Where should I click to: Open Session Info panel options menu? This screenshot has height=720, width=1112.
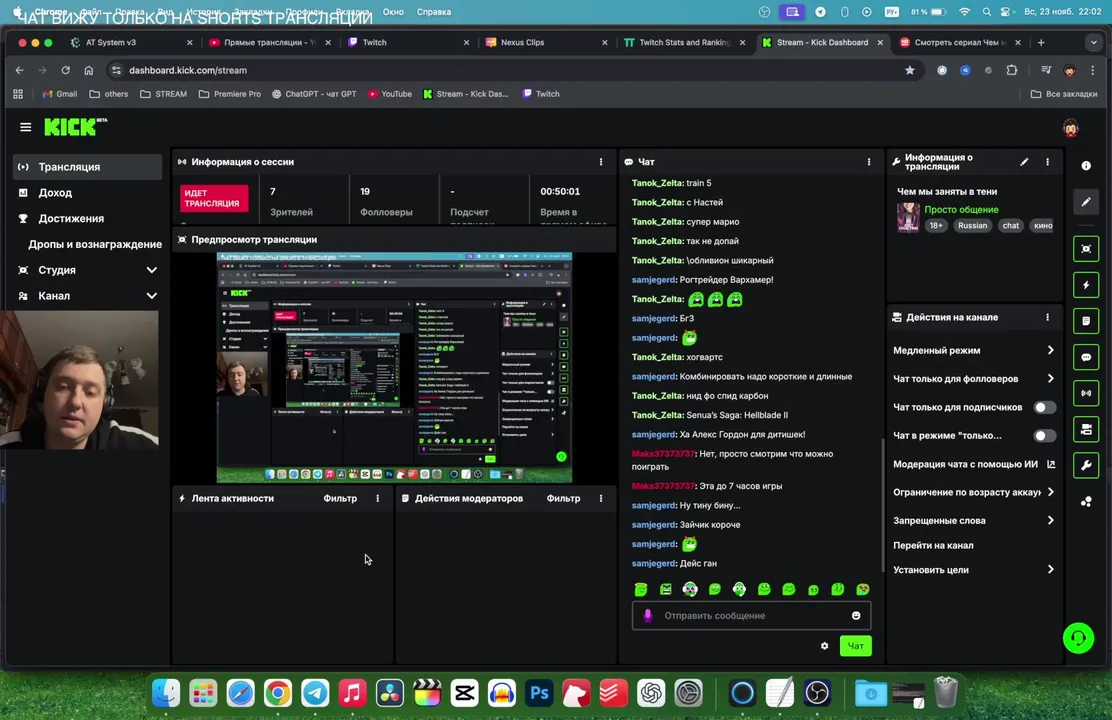click(601, 162)
